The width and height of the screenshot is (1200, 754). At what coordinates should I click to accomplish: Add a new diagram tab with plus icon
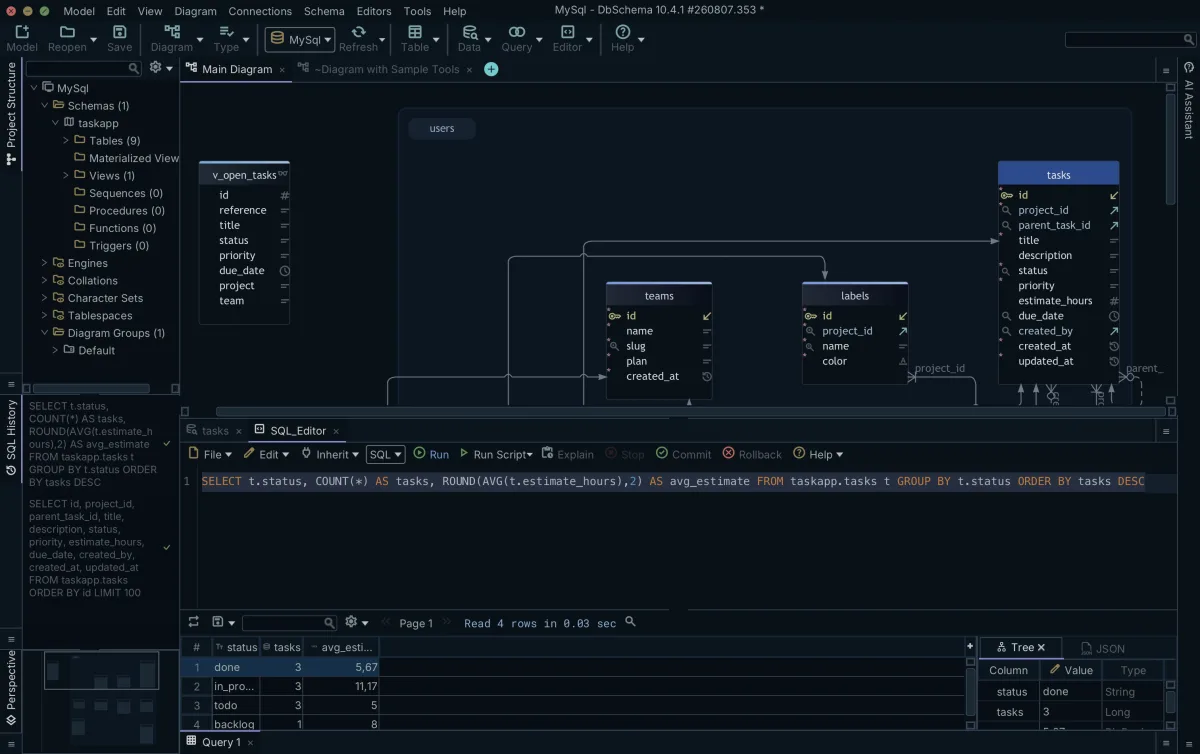pos(491,69)
